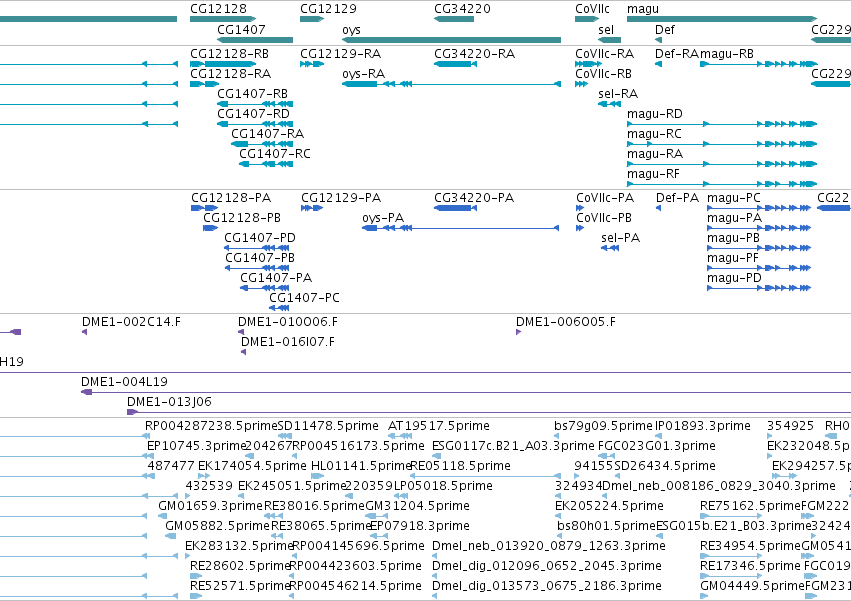Viewport: 851px width, 601px height.
Task: Select the magu-RB transcript
Action: click(759, 64)
